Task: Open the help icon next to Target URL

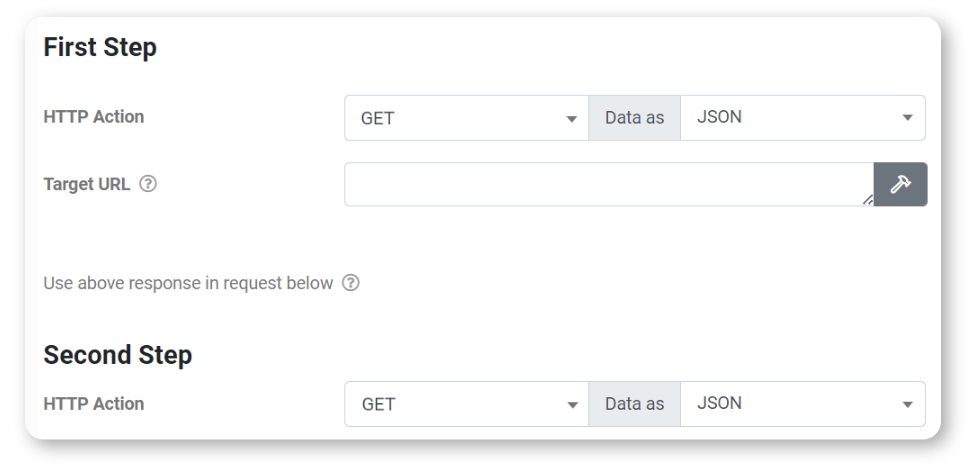Action: point(148,184)
